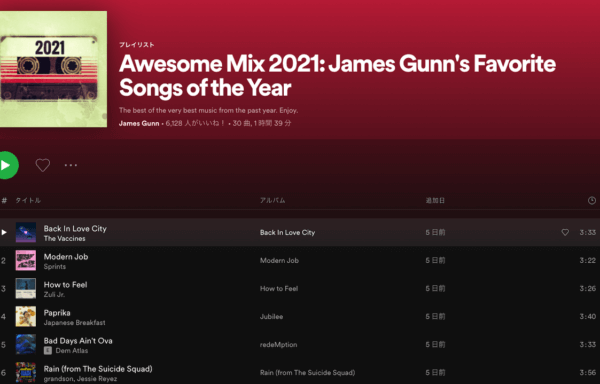Click the Paprika track artwork
This screenshot has height=384, width=600.
coord(26,316)
